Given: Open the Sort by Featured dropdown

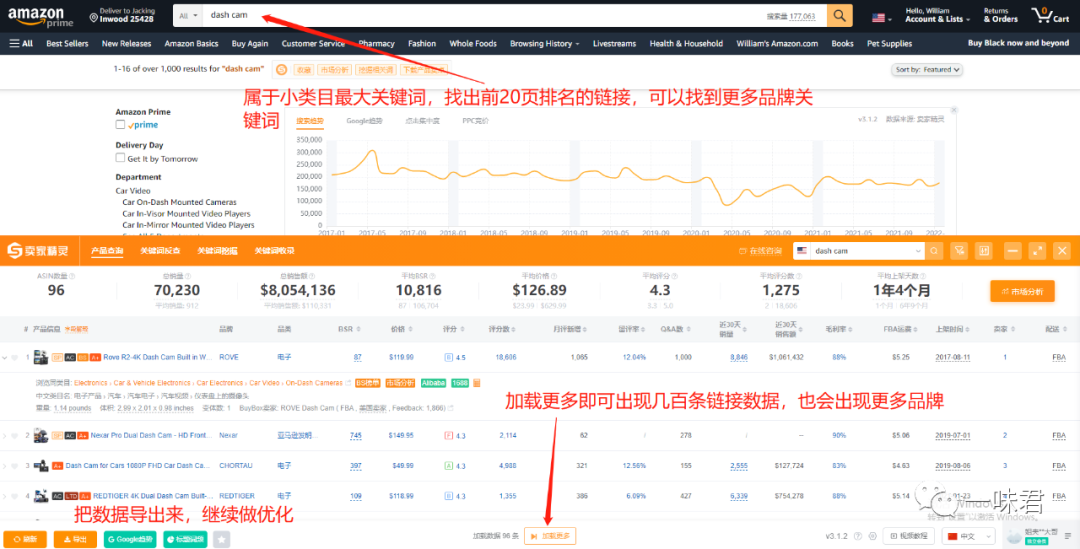Looking at the screenshot, I should pyautogui.click(x=926, y=70).
